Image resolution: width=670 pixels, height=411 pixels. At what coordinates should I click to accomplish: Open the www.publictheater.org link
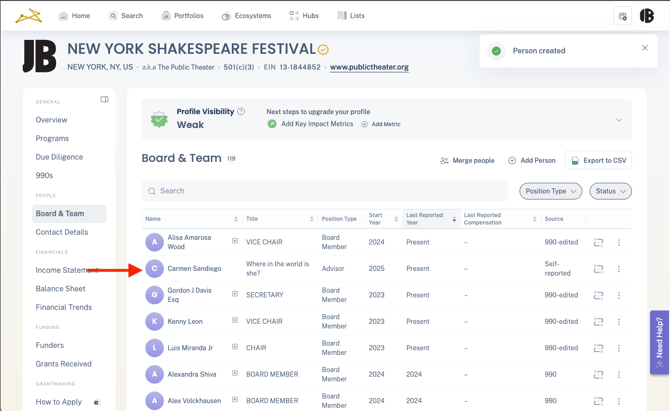click(x=369, y=67)
